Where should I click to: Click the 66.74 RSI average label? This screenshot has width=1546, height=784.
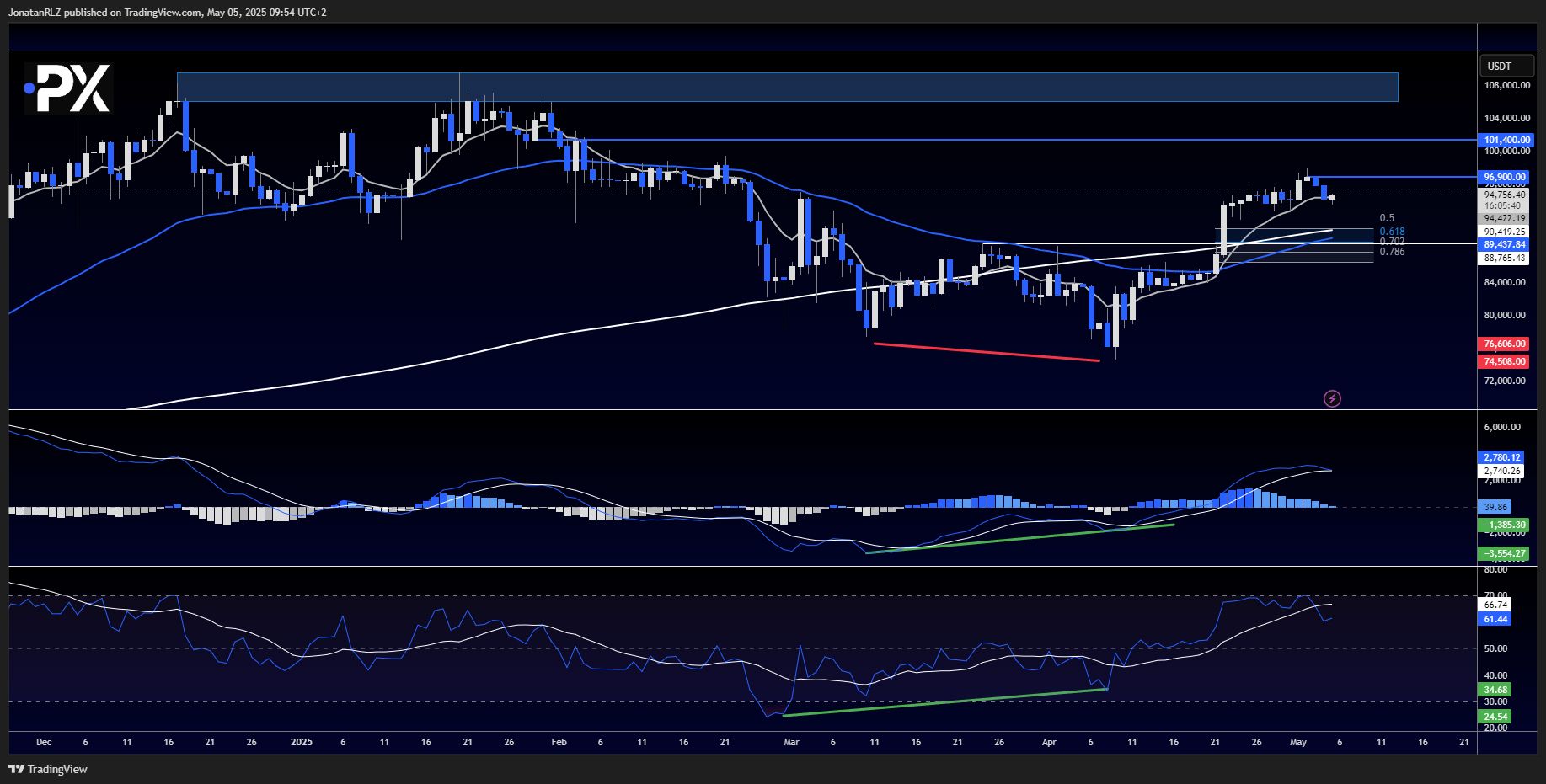point(1495,605)
